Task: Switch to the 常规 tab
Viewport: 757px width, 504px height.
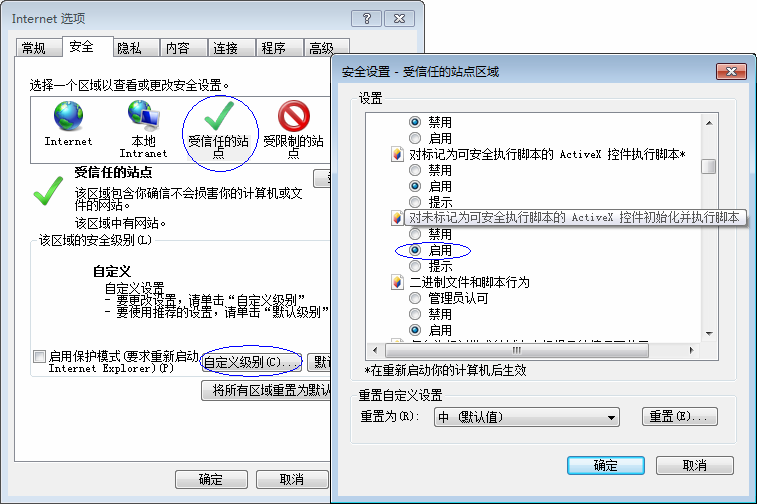Action: [34, 48]
